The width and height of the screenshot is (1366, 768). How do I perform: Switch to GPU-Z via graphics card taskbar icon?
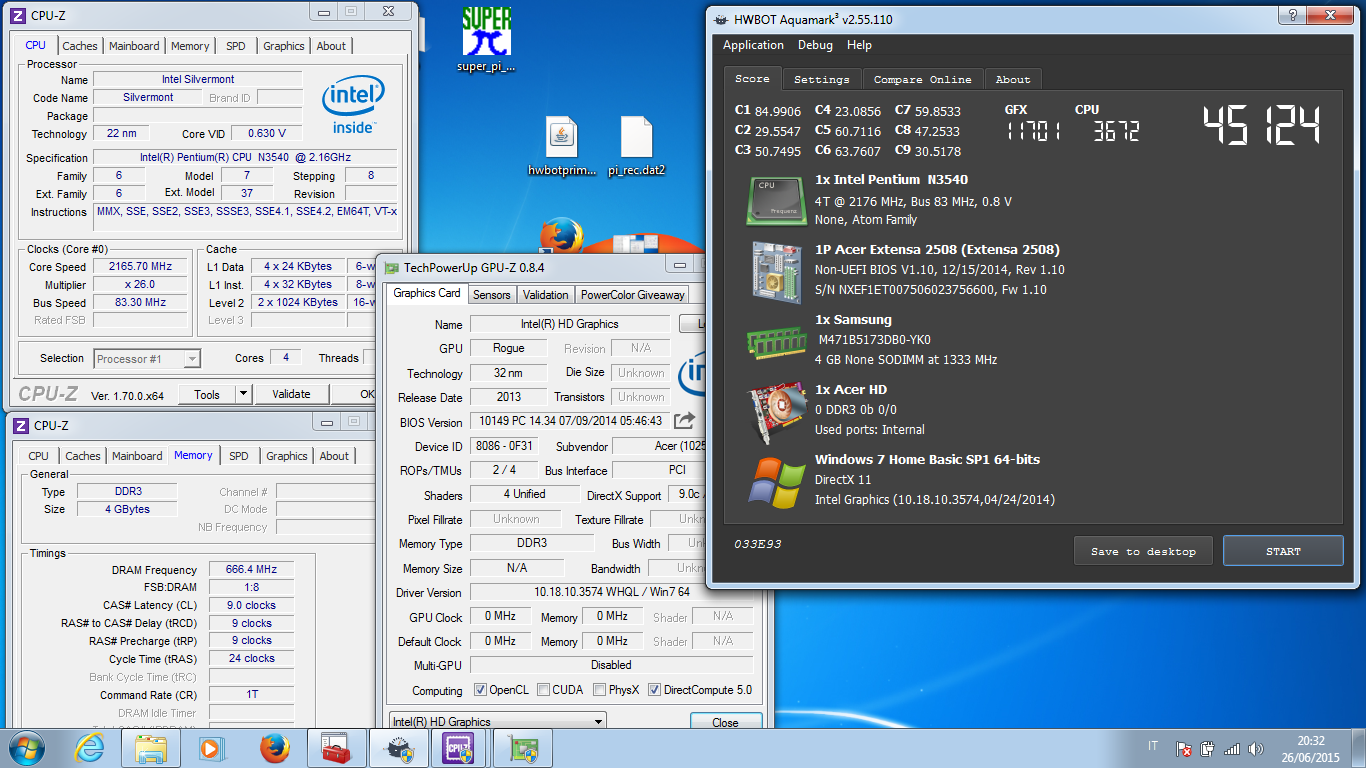click(x=522, y=748)
